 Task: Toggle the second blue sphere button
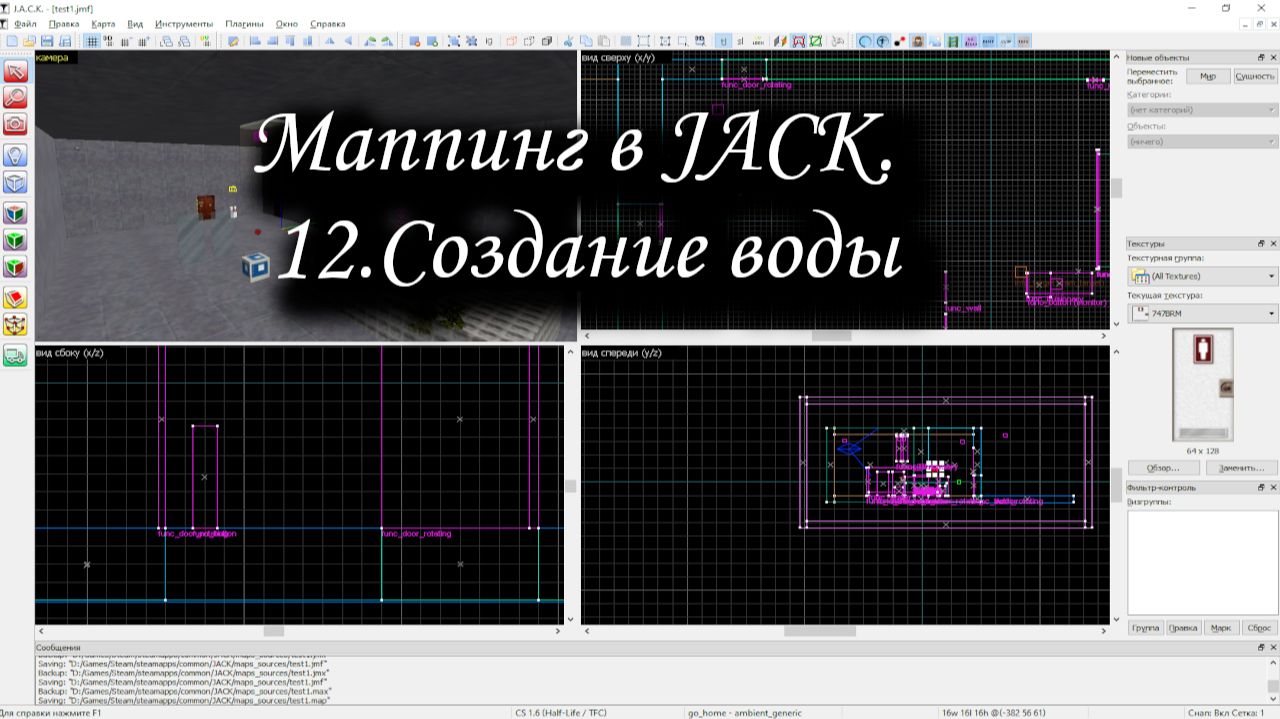click(883, 41)
